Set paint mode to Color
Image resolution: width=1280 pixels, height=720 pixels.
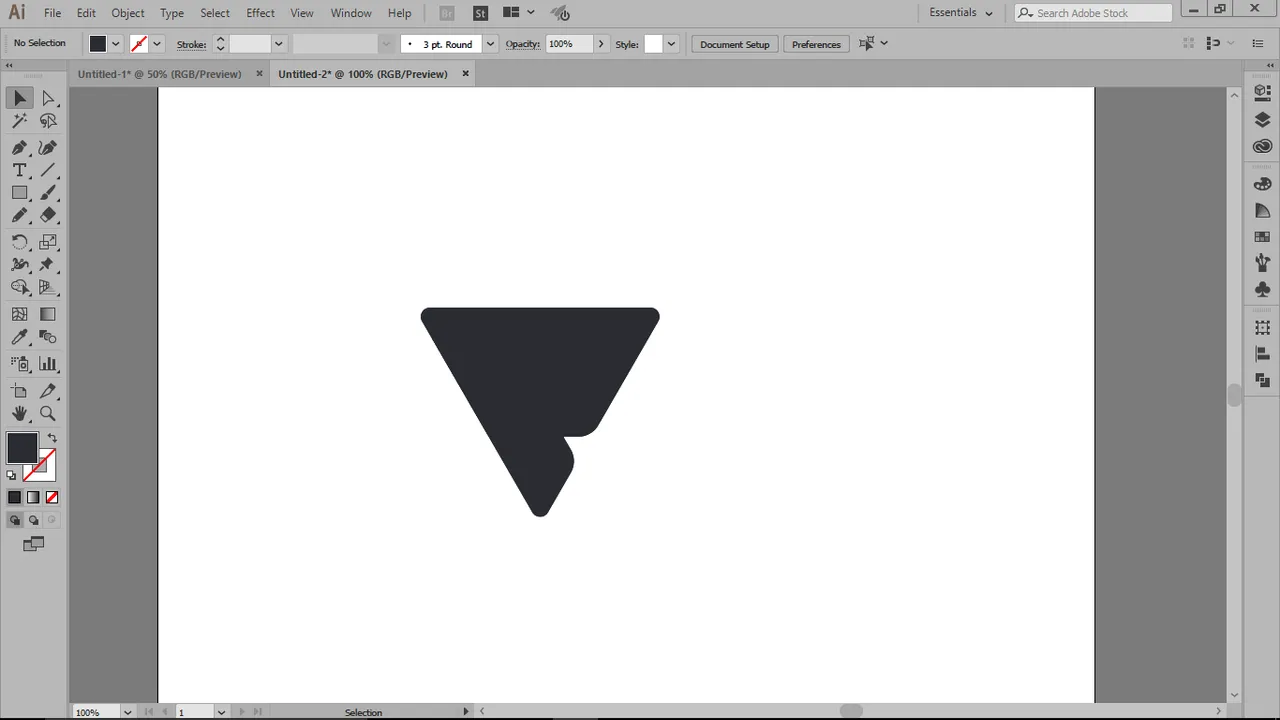tap(14, 497)
